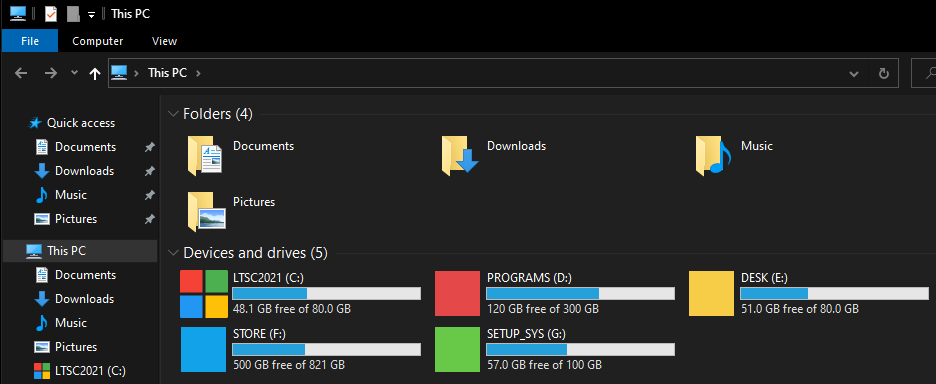Image resolution: width=936 pixels, height=384 pixels.
Task: Open the recent locations dropdown arrow
Action: [x=74, y=73]
